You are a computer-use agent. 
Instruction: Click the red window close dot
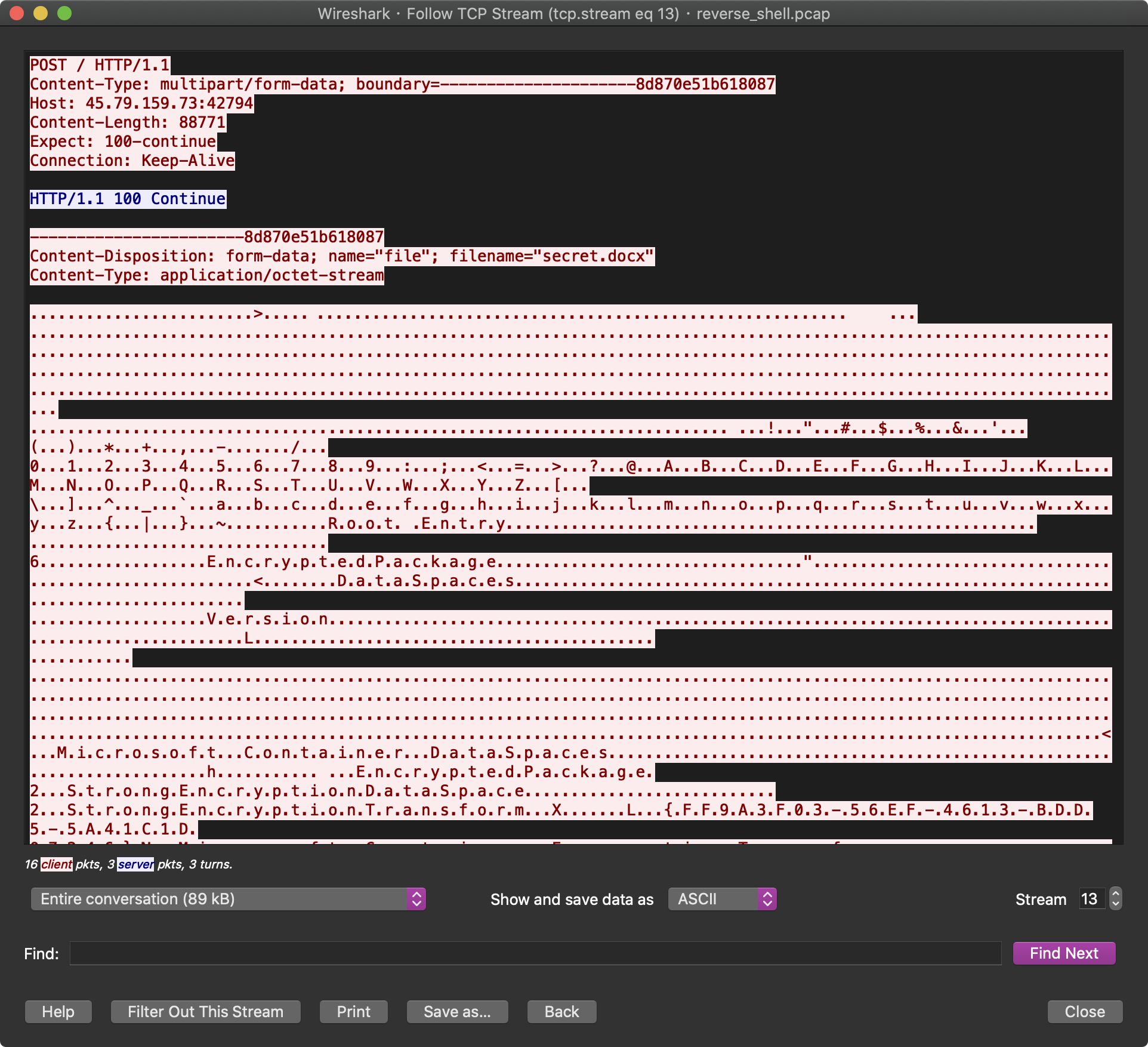tap(17, 13)
